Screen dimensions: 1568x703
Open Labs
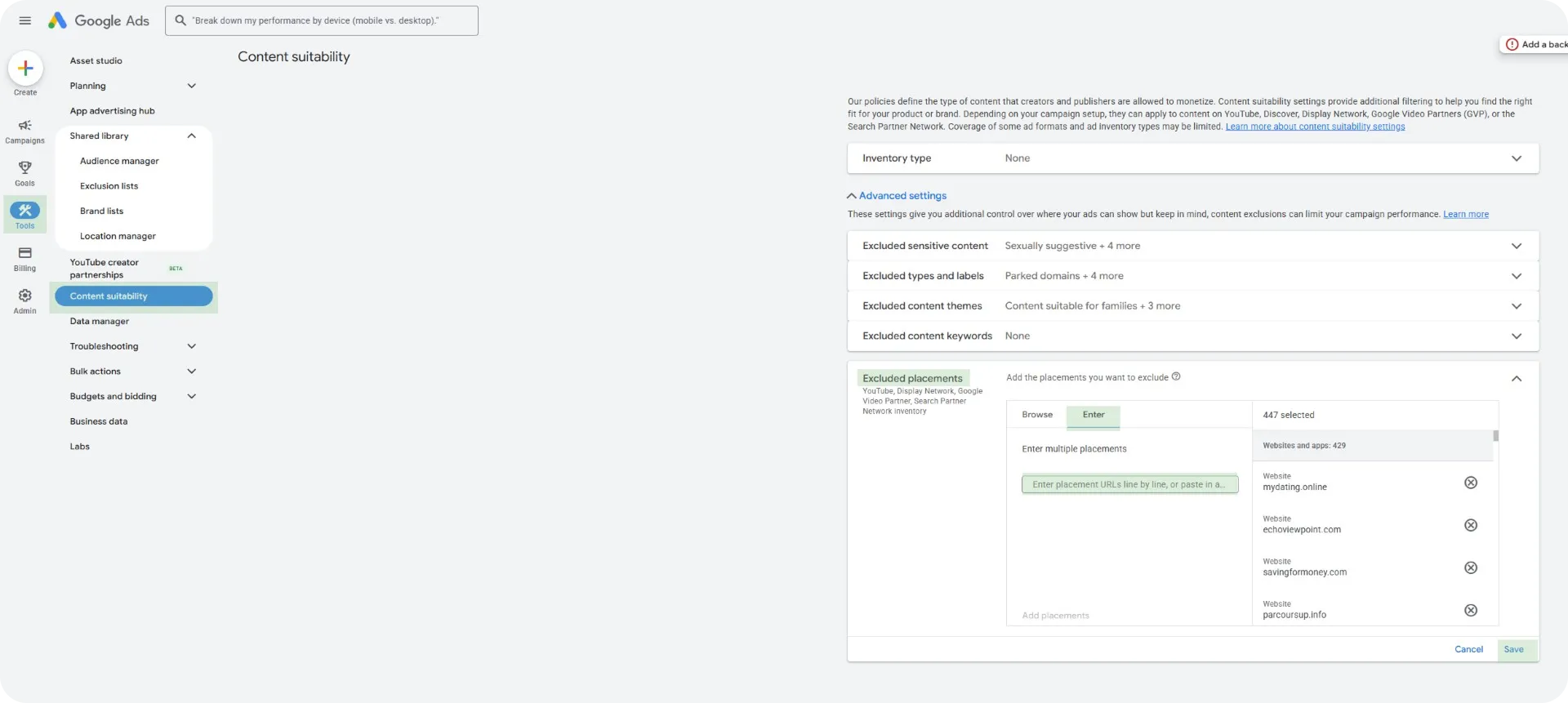pos(80,447)
